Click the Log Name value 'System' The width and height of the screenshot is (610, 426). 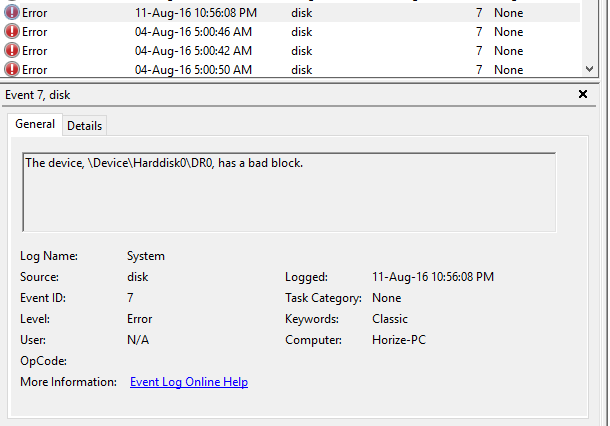(x=146, y=256)
